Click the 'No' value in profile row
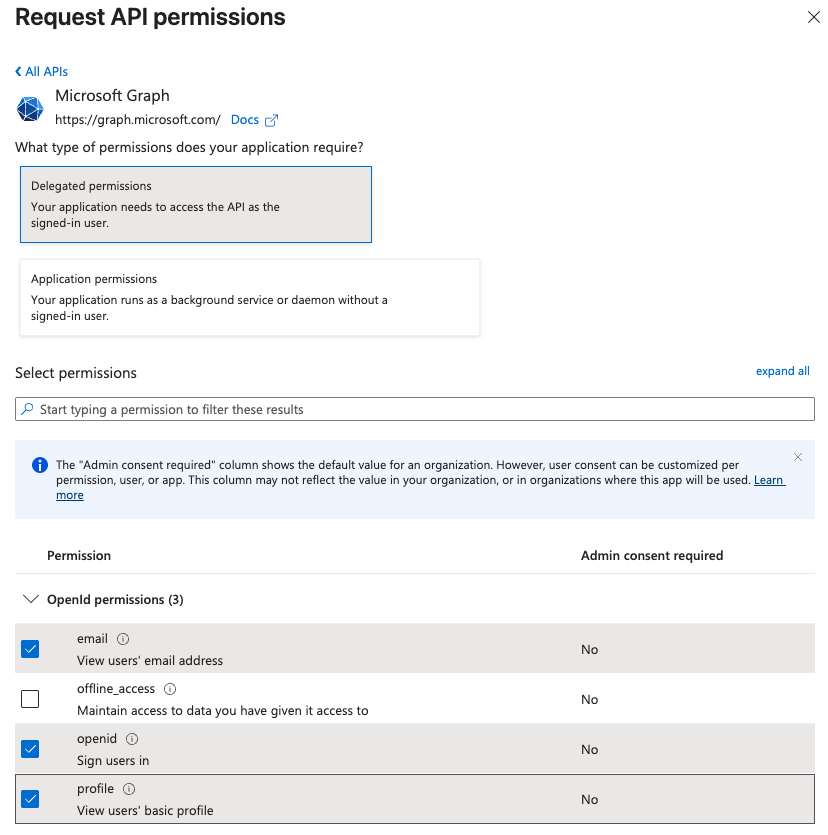Viewport: 828px width, 835px height. [x=589, y=799]
